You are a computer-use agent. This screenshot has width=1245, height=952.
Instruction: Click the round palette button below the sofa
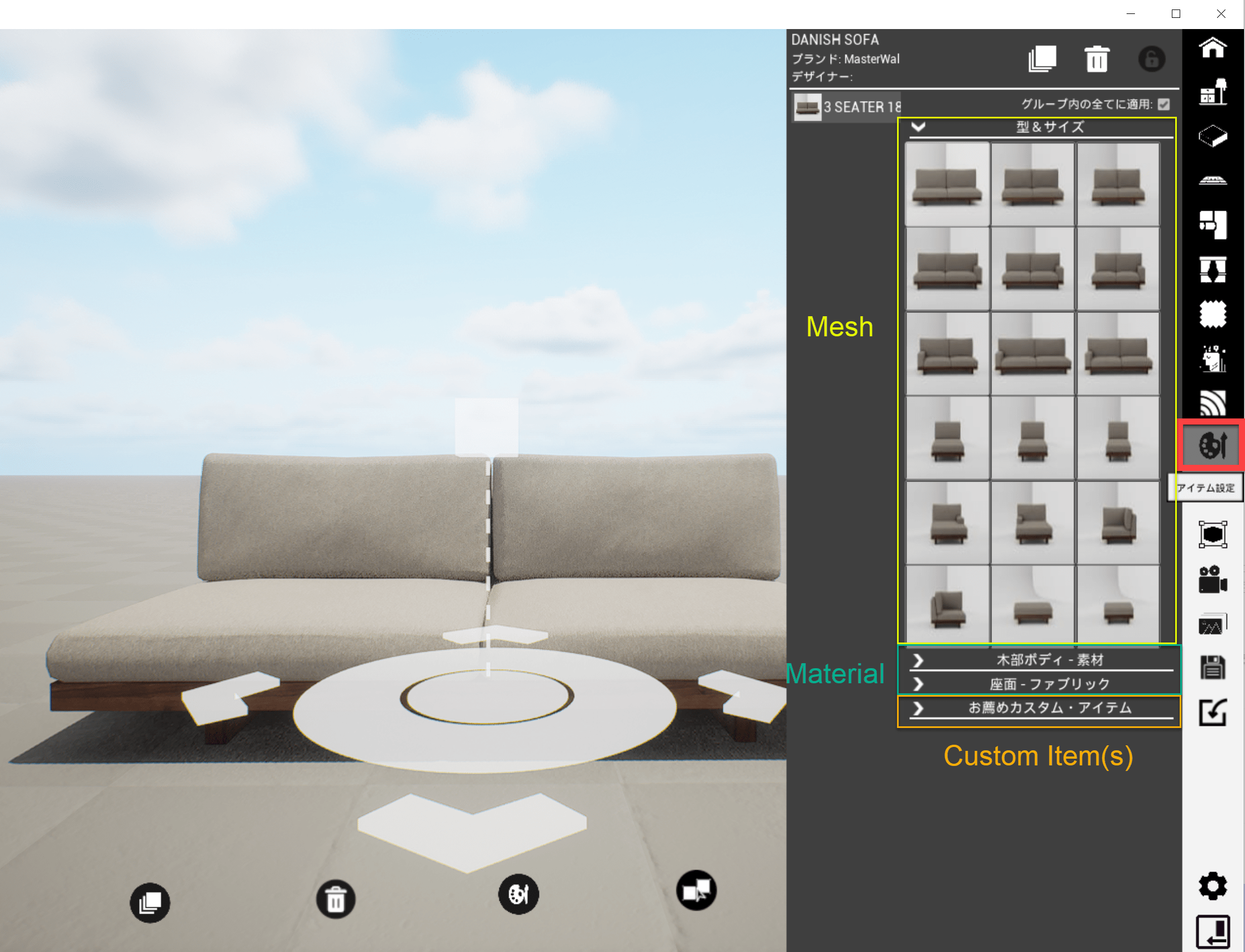(x=518, y=894)
